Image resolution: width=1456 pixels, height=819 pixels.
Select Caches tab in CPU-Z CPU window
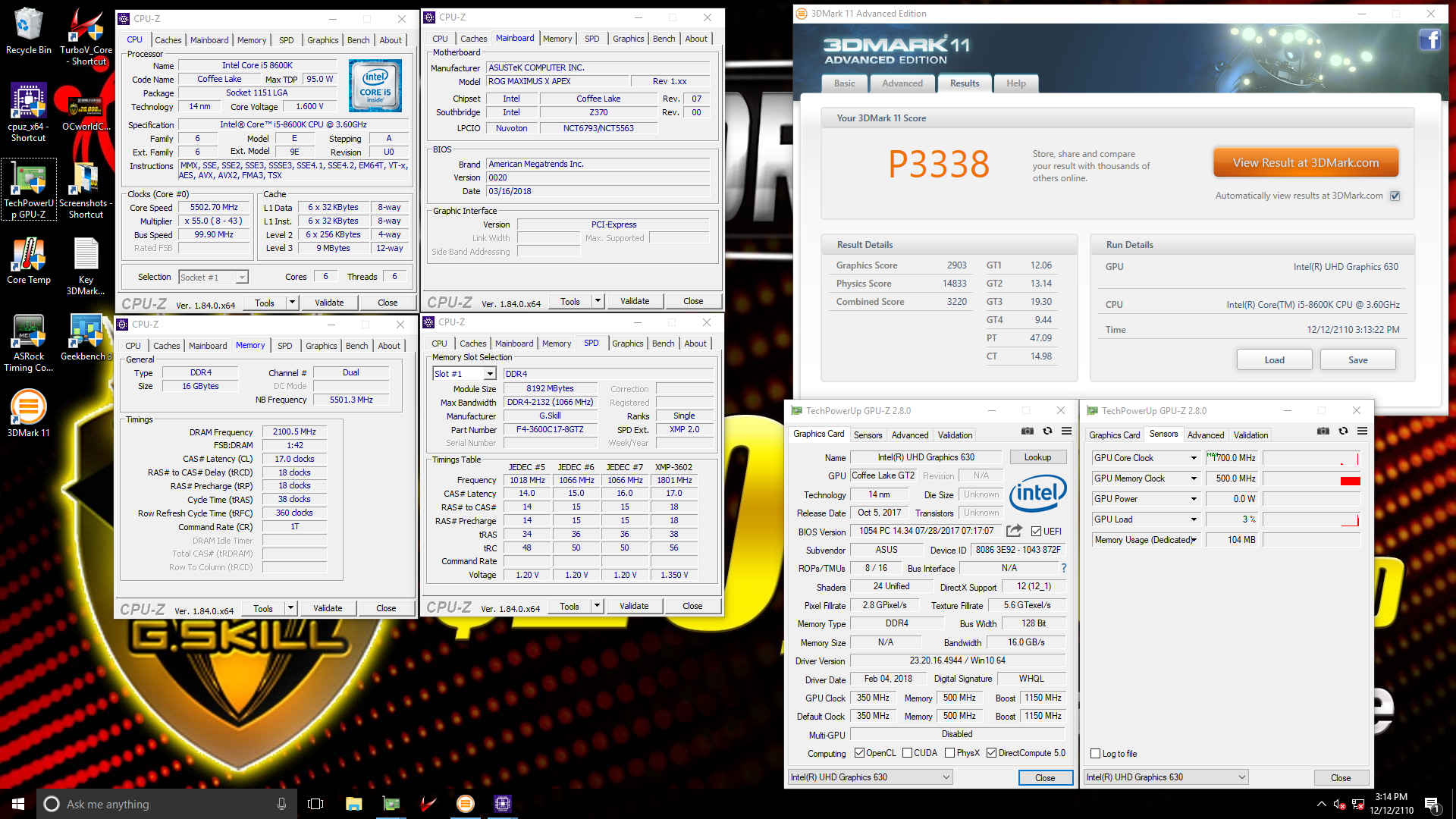[168, 40]
